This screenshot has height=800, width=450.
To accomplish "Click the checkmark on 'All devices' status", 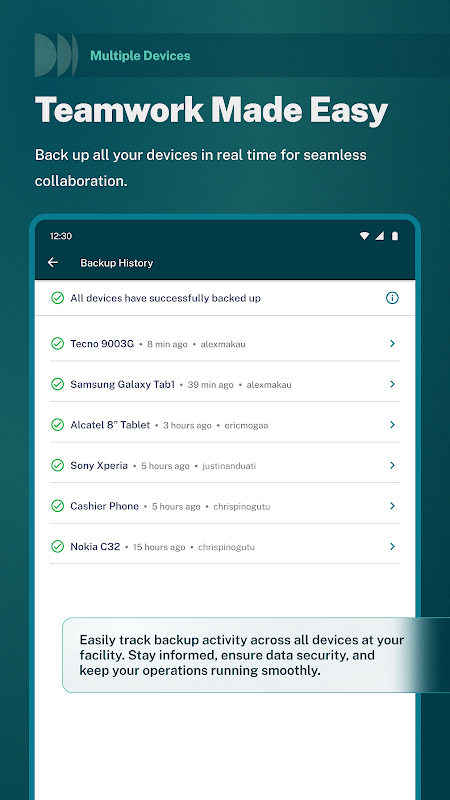I will tap(58, 298).
